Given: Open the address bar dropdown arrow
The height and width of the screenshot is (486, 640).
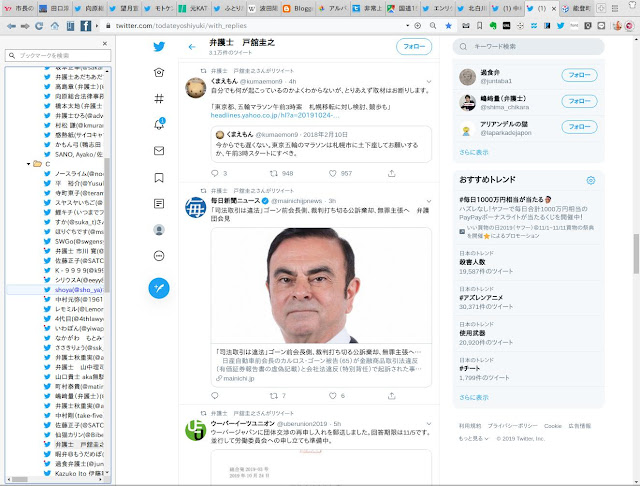Looking at the screenshot, I should pos(407,25).
